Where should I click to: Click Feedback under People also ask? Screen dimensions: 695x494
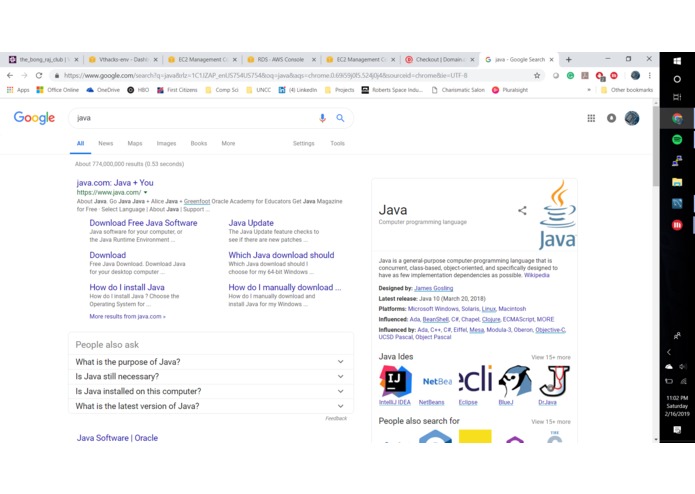pos(336,418)
